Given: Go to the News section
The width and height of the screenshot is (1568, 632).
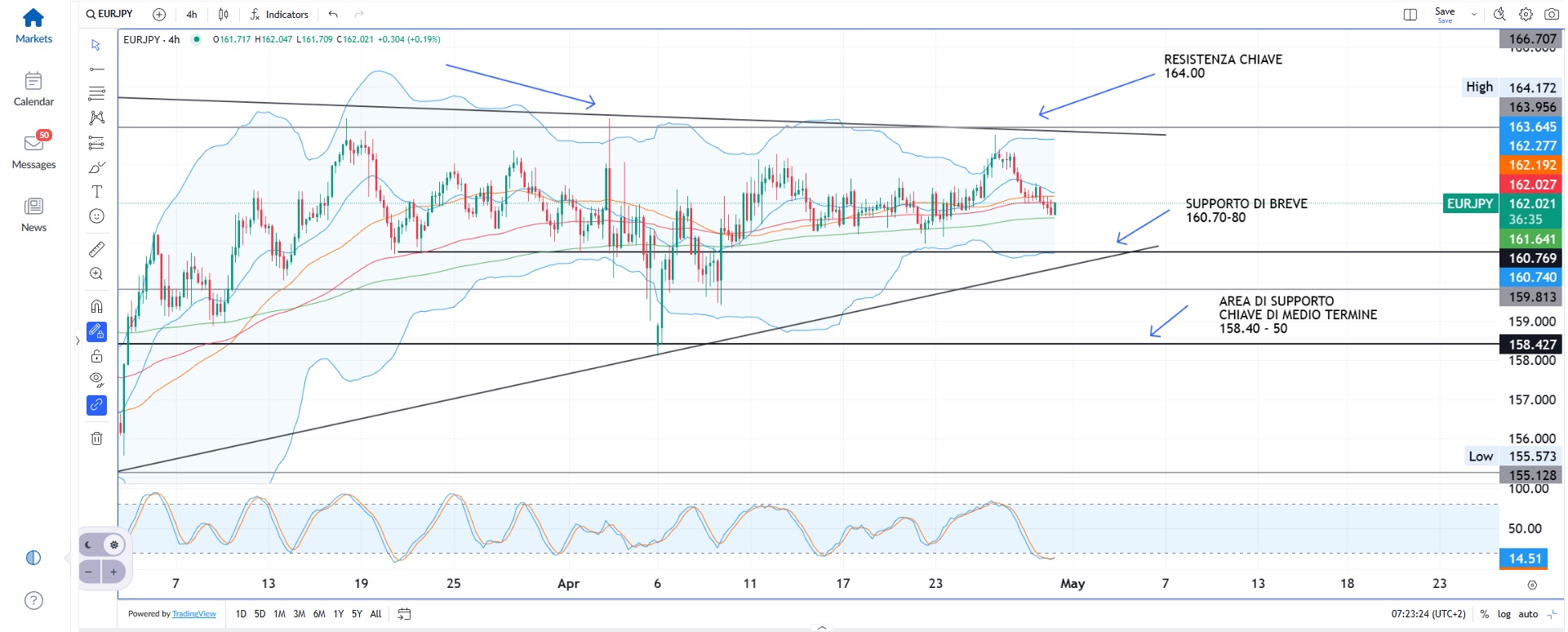Looking at the screenshot, I should [33, 215].
